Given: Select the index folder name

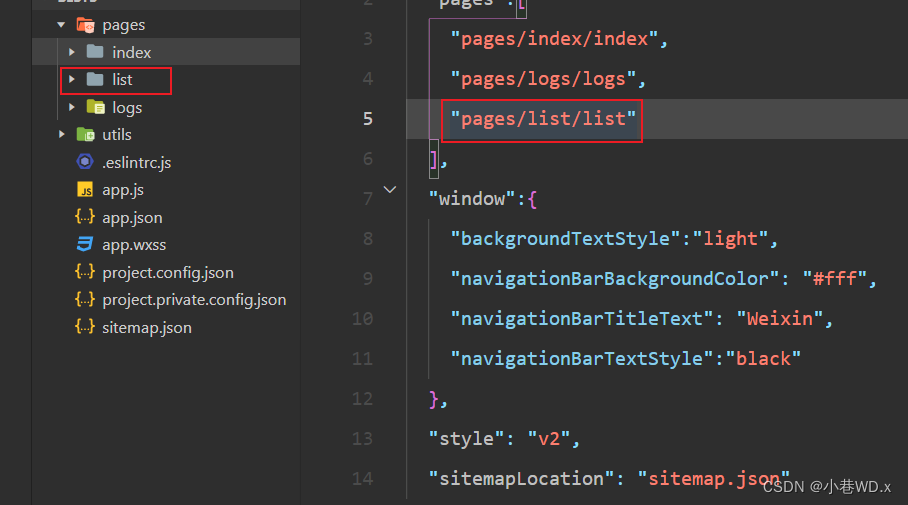Looking at the screenshot, I should pos(131,53).
